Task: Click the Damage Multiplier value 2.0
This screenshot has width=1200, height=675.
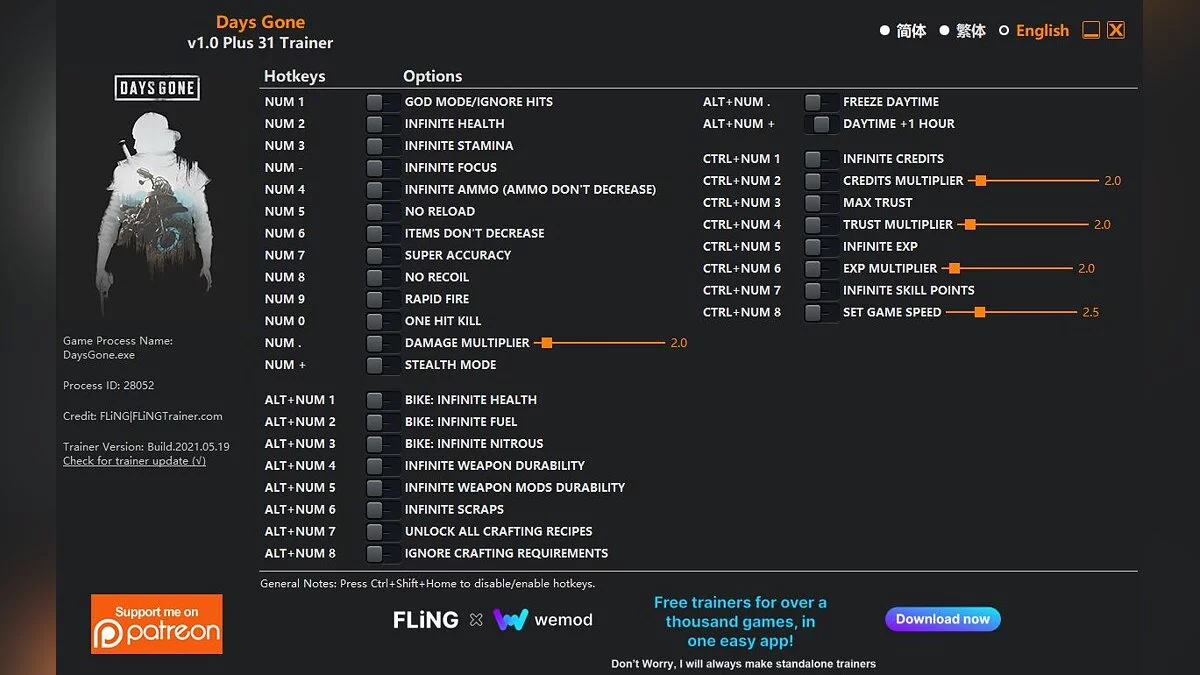Action: [678, 343]
